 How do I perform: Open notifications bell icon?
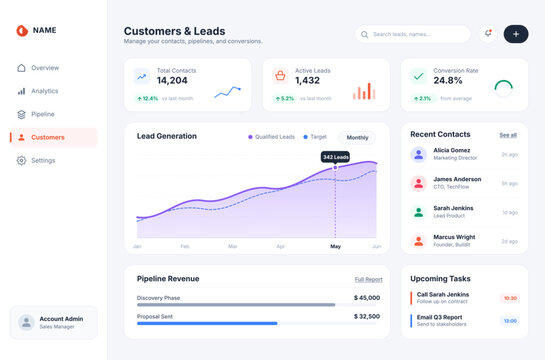coord(488,34)
